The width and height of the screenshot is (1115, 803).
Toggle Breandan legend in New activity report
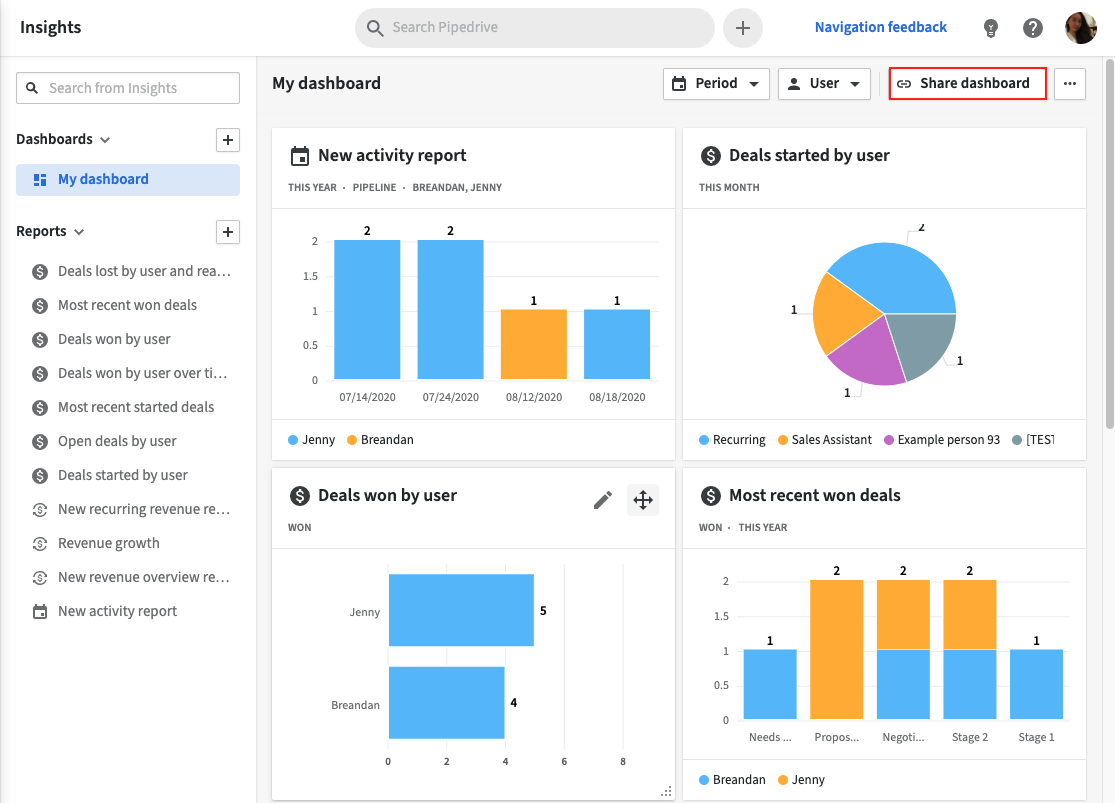pyautogui.click(x=380, y=440)
